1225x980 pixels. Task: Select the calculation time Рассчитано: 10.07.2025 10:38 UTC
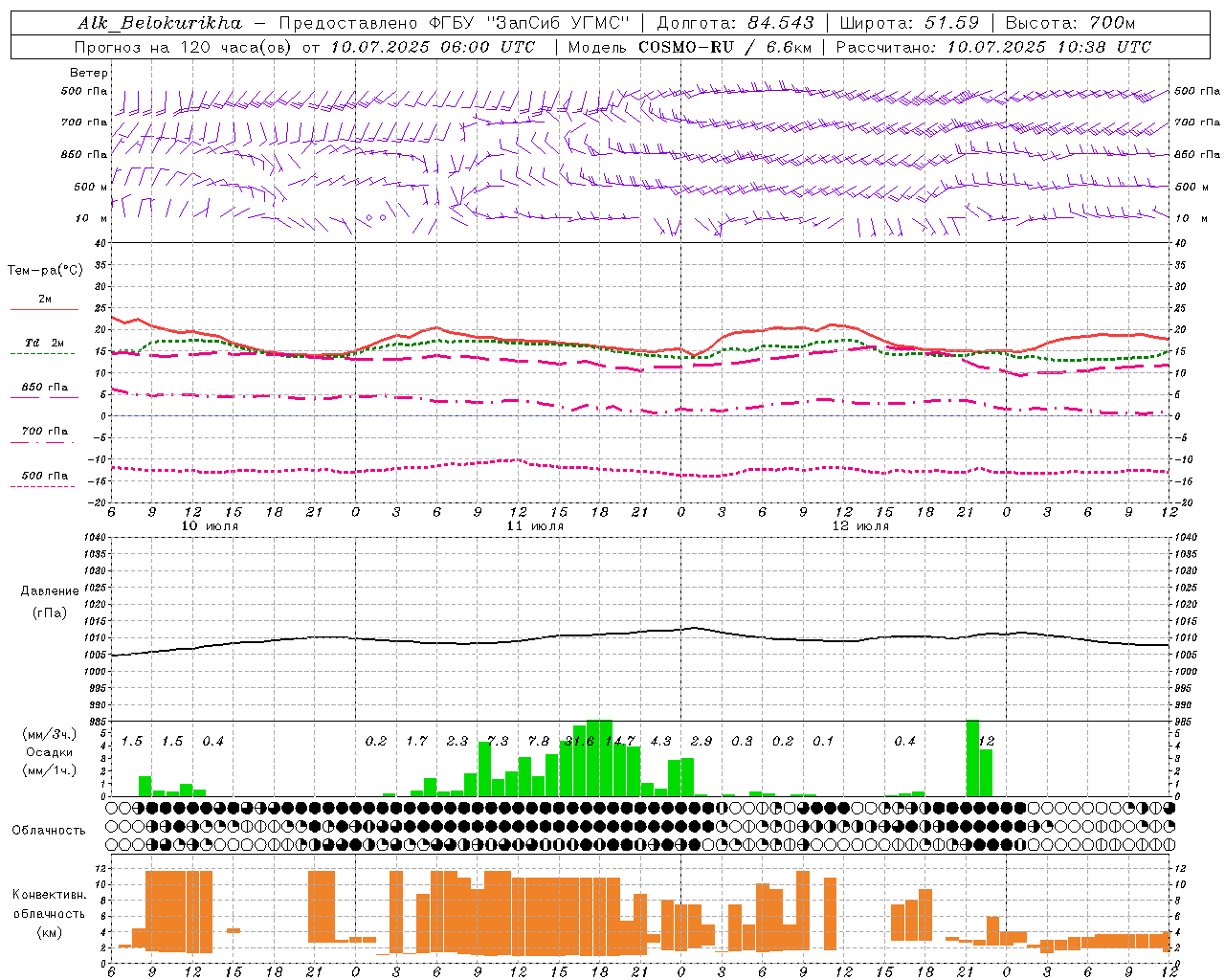pyautogui.click(x=993, y=47)
